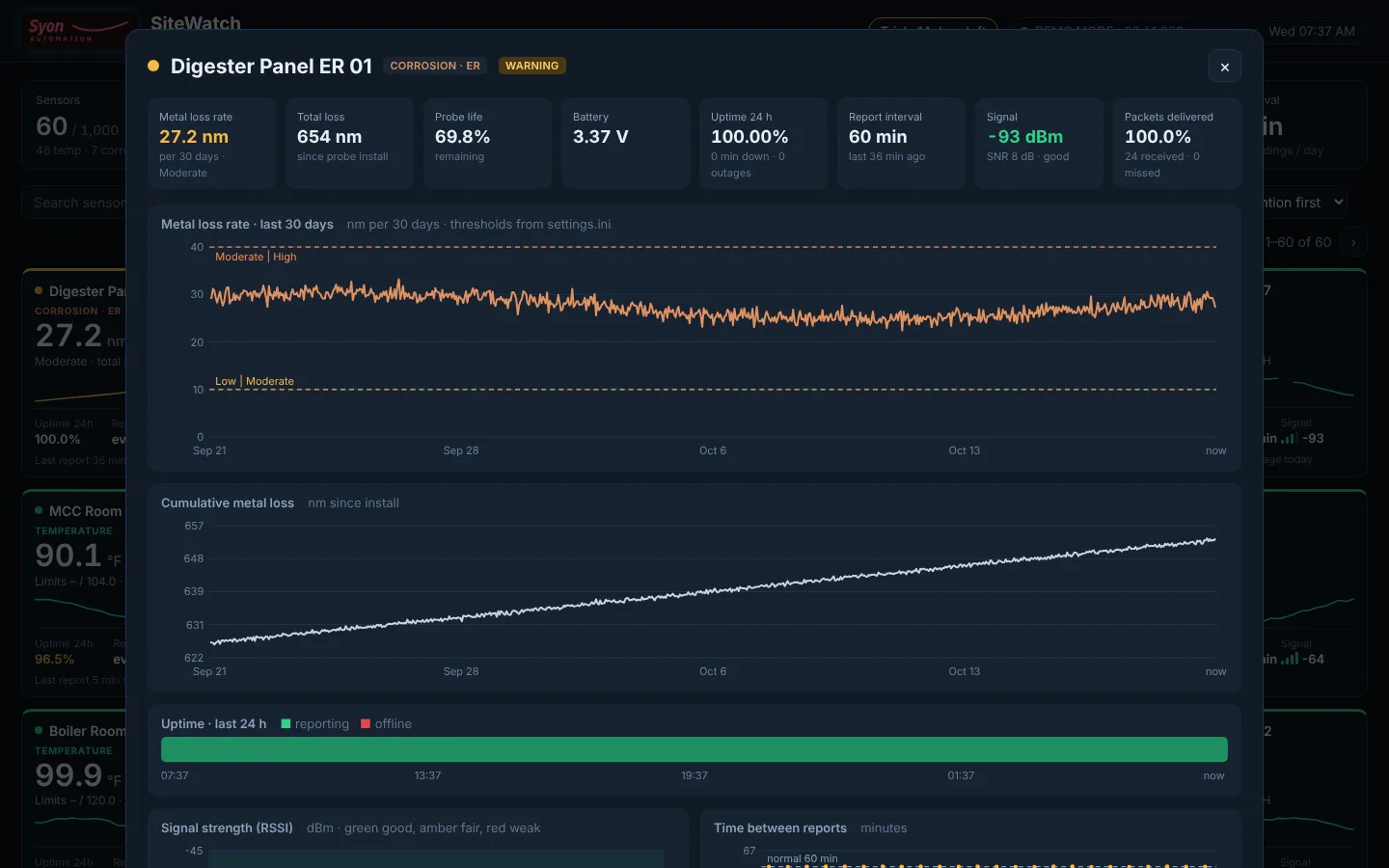Select the Total loss 654 nm value
Viewport: 1389px width, 868px height.
pyautogui.click(x=330, y=137)
